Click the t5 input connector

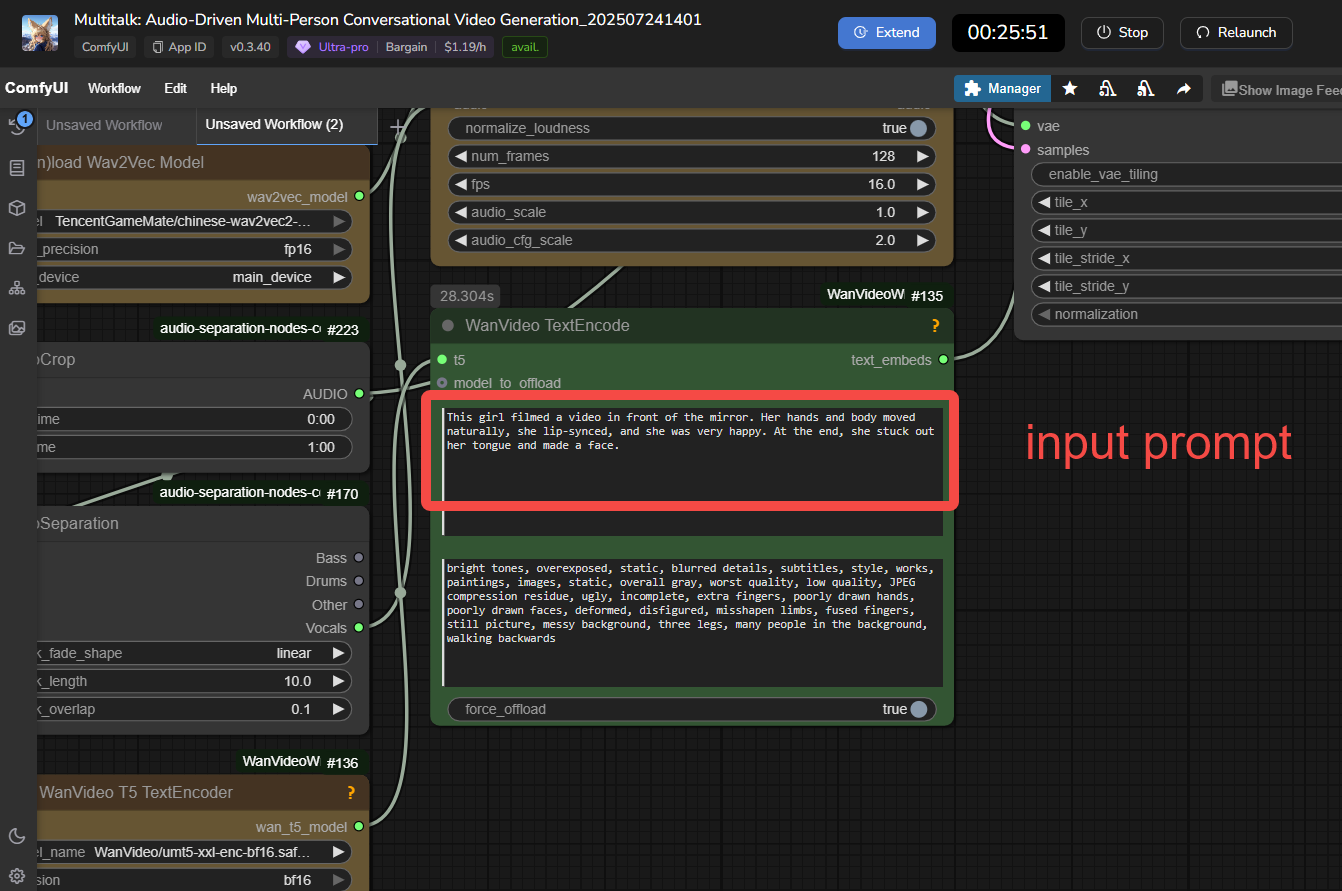tap(442, 360)
